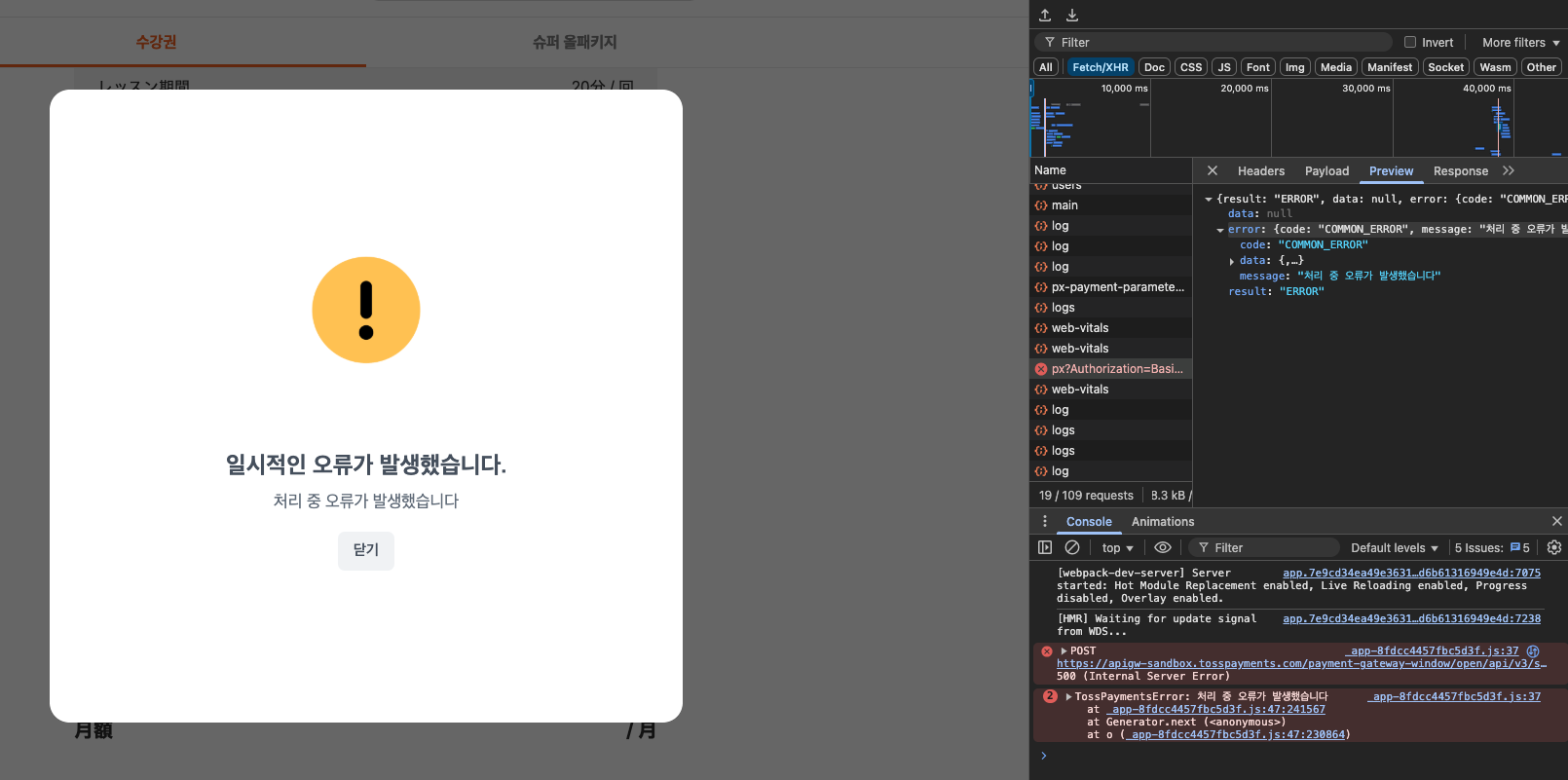Open the Default levels dropdown
Screen dimensions: 1568x780
pos(1395,547)
